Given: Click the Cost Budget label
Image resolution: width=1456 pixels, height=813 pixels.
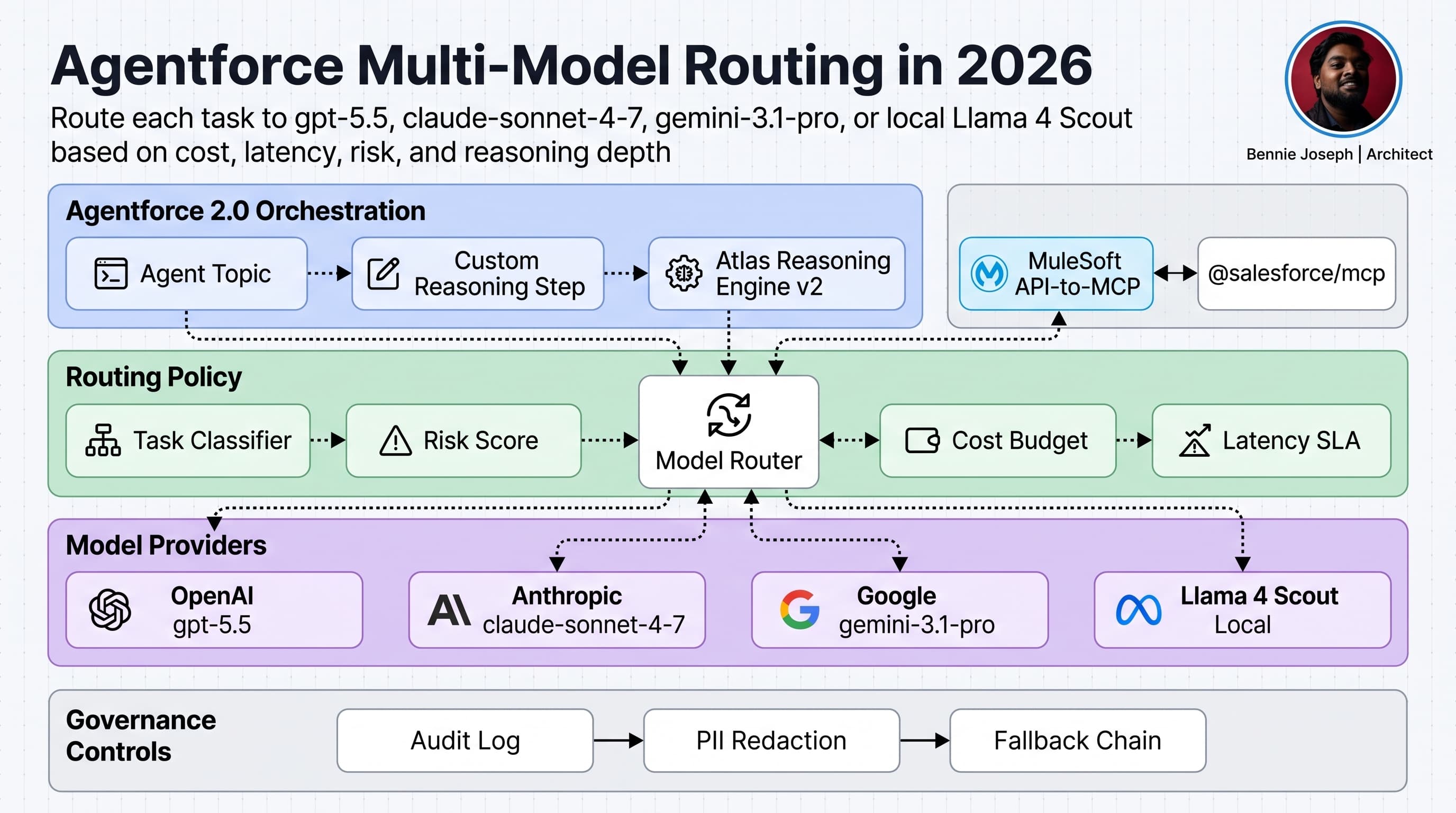Looking at the screenshot, I should point(1020,440).
